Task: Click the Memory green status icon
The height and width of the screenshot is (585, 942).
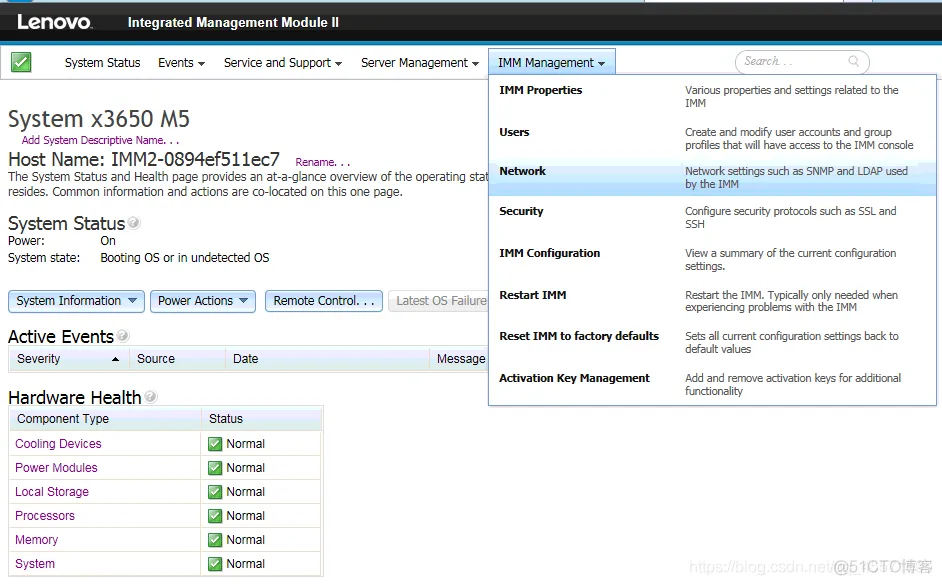Action: (x=214, y=540)
